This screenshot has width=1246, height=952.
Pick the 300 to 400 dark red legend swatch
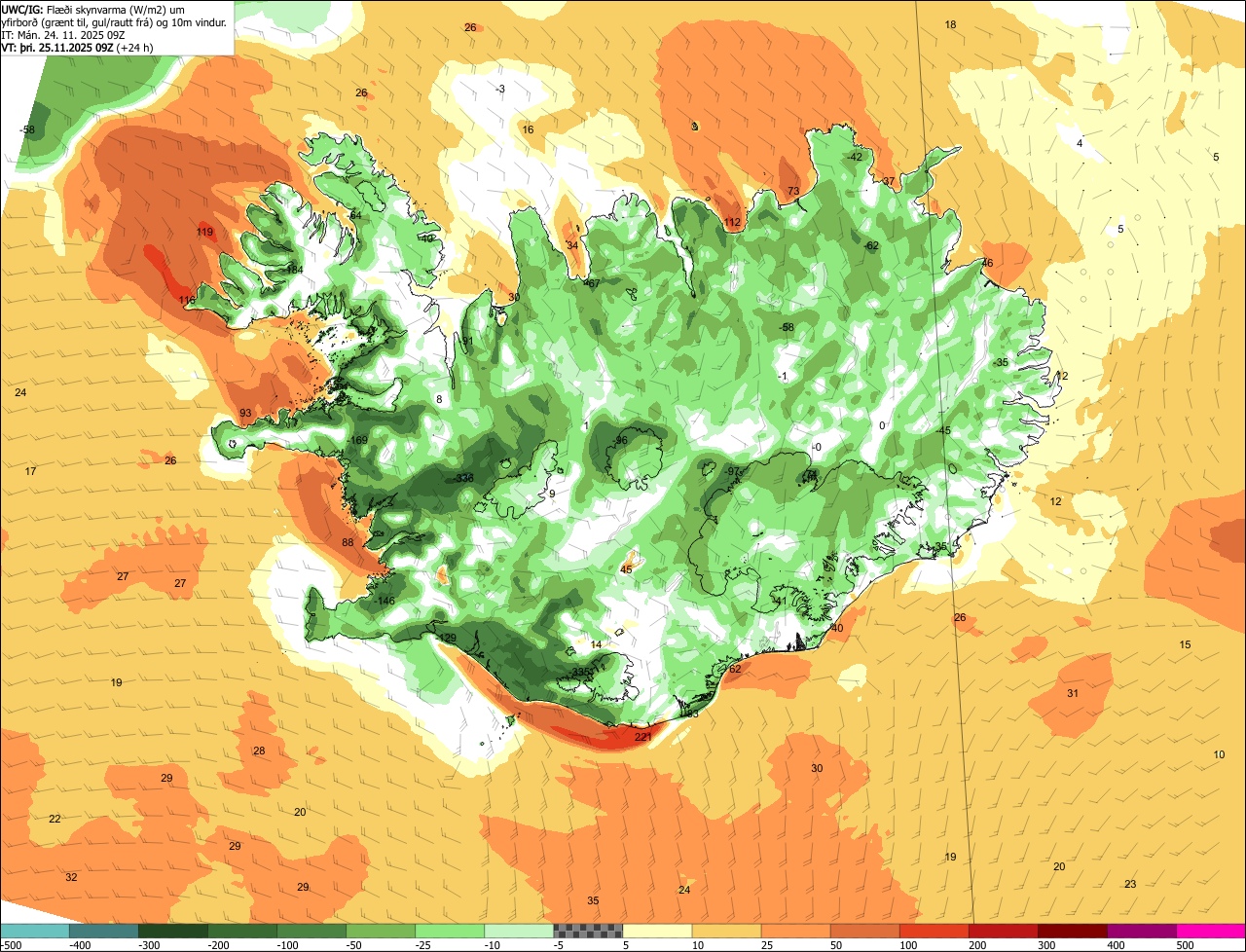click(1072, 931)
